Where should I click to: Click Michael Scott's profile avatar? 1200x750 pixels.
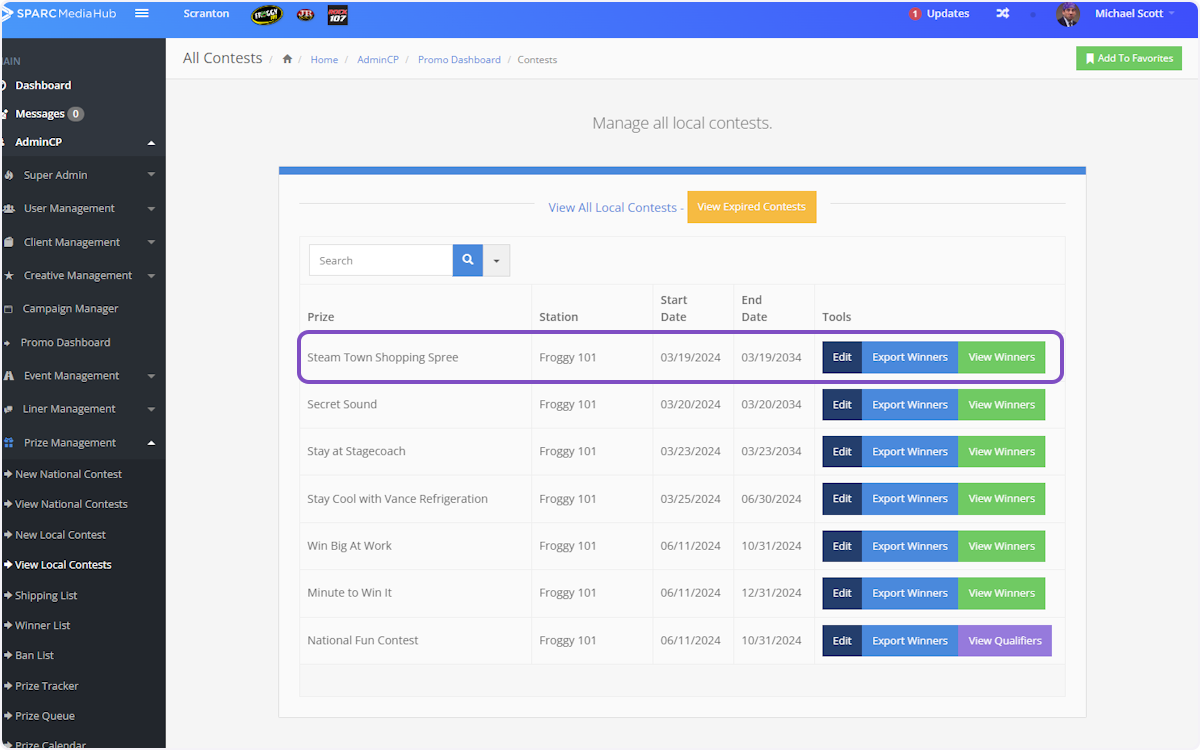[x=1068, y=14]
